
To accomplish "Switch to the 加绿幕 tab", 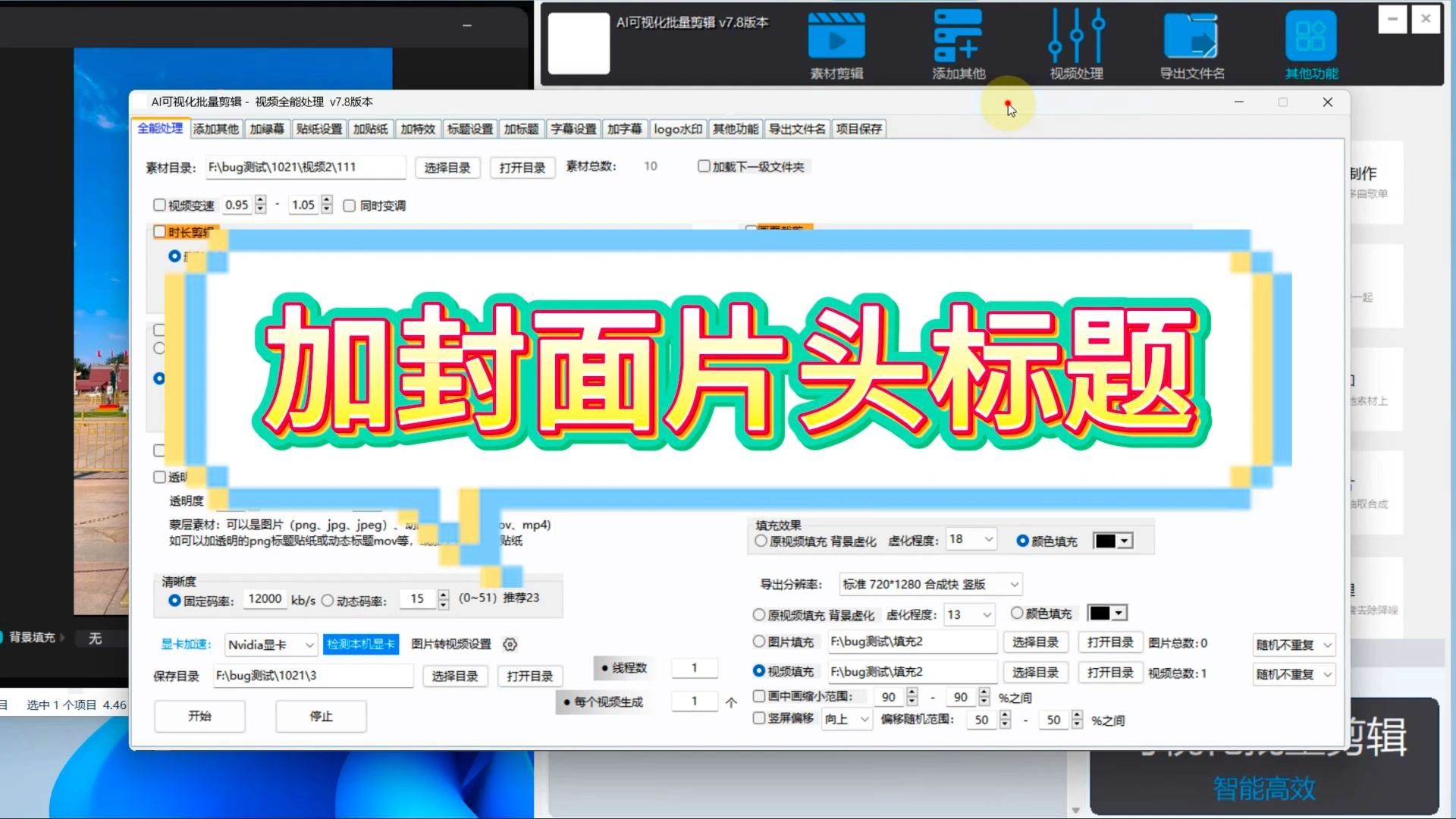I will [267, 129].
